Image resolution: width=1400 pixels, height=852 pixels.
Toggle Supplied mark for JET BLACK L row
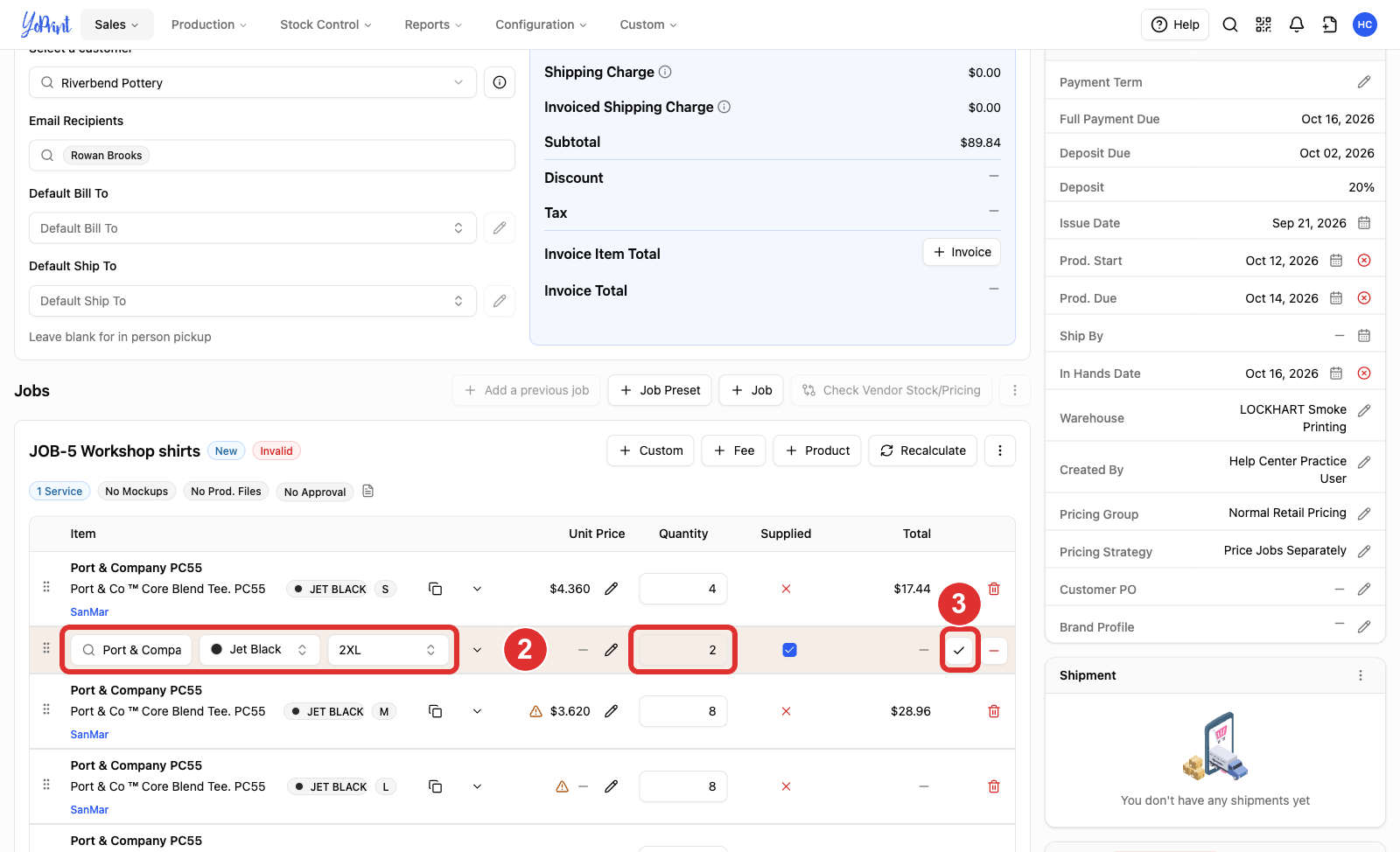click(786, 786)
